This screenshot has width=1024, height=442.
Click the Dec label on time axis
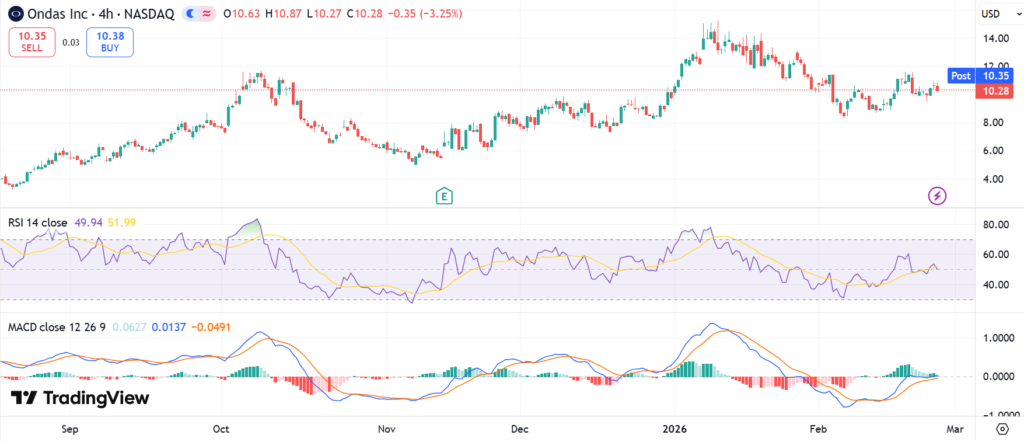tap(519, 429)
